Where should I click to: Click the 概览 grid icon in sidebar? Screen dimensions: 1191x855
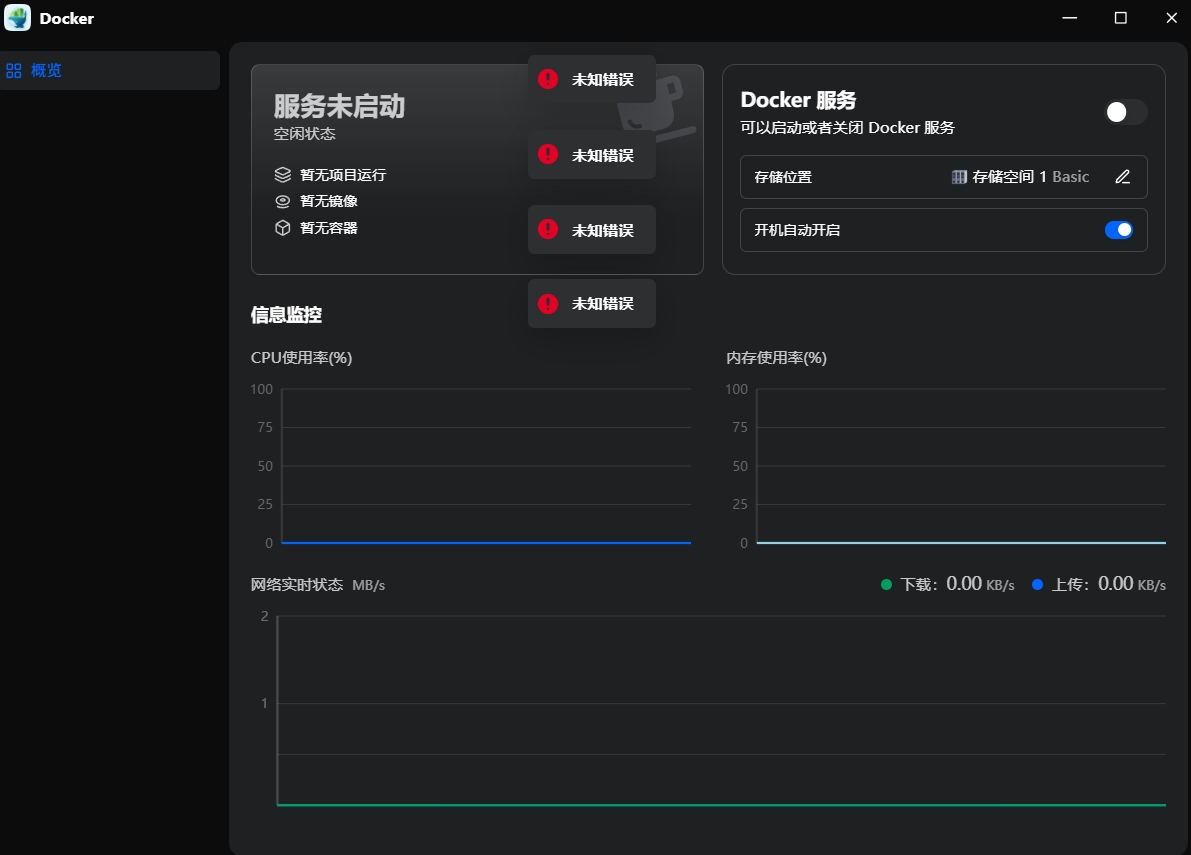[14, 71]
